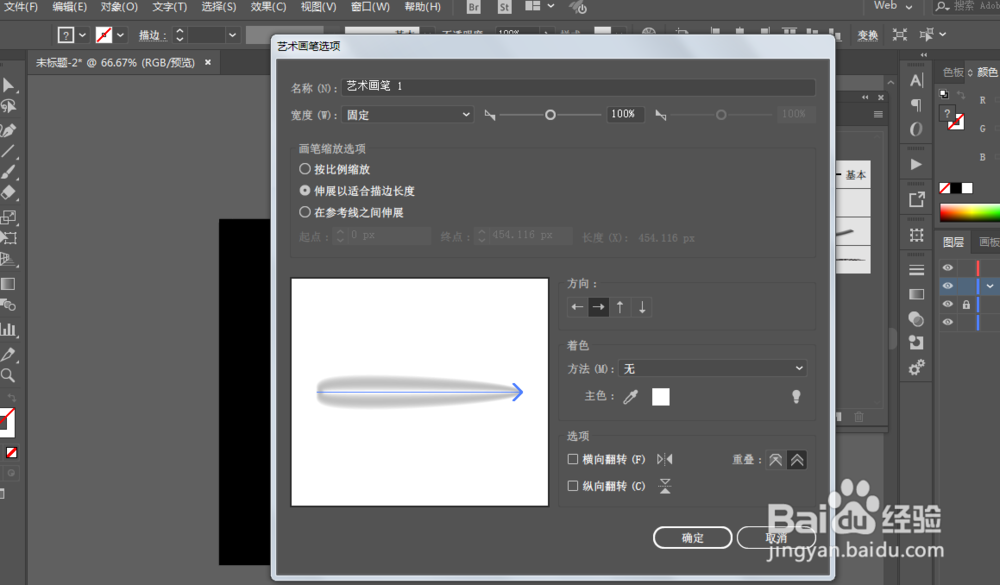
Task: Open the Paragraph panel icon
Action: click(916, 105)
